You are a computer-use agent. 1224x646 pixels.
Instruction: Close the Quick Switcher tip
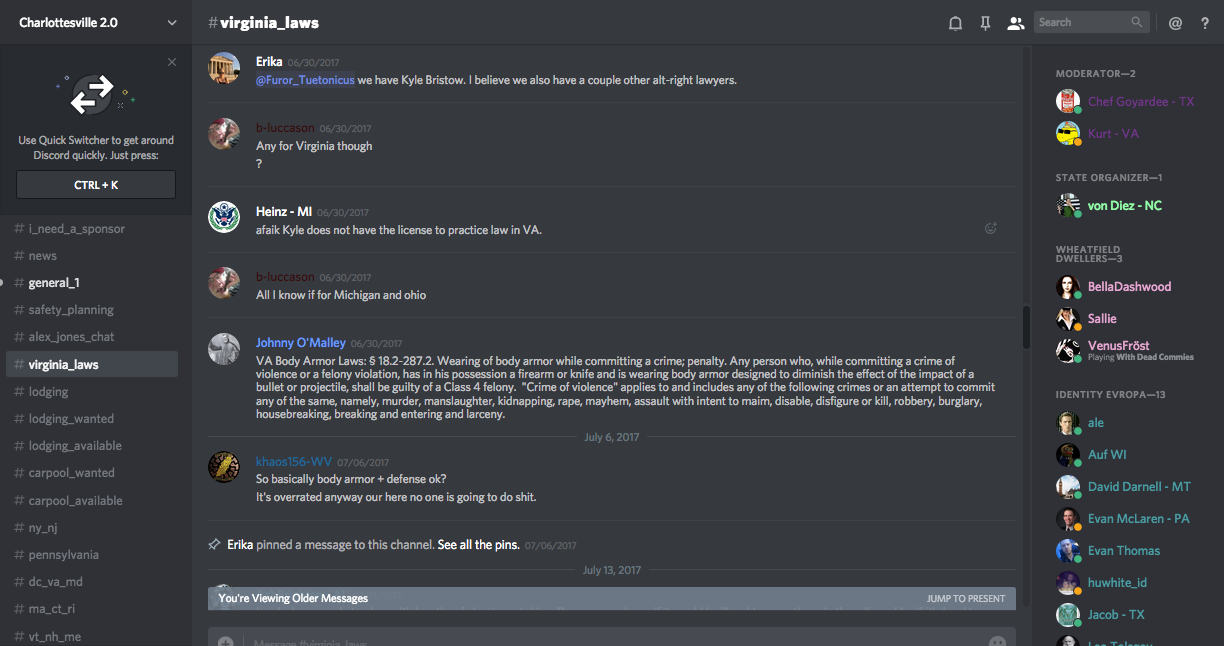click(x=172, y=62)
